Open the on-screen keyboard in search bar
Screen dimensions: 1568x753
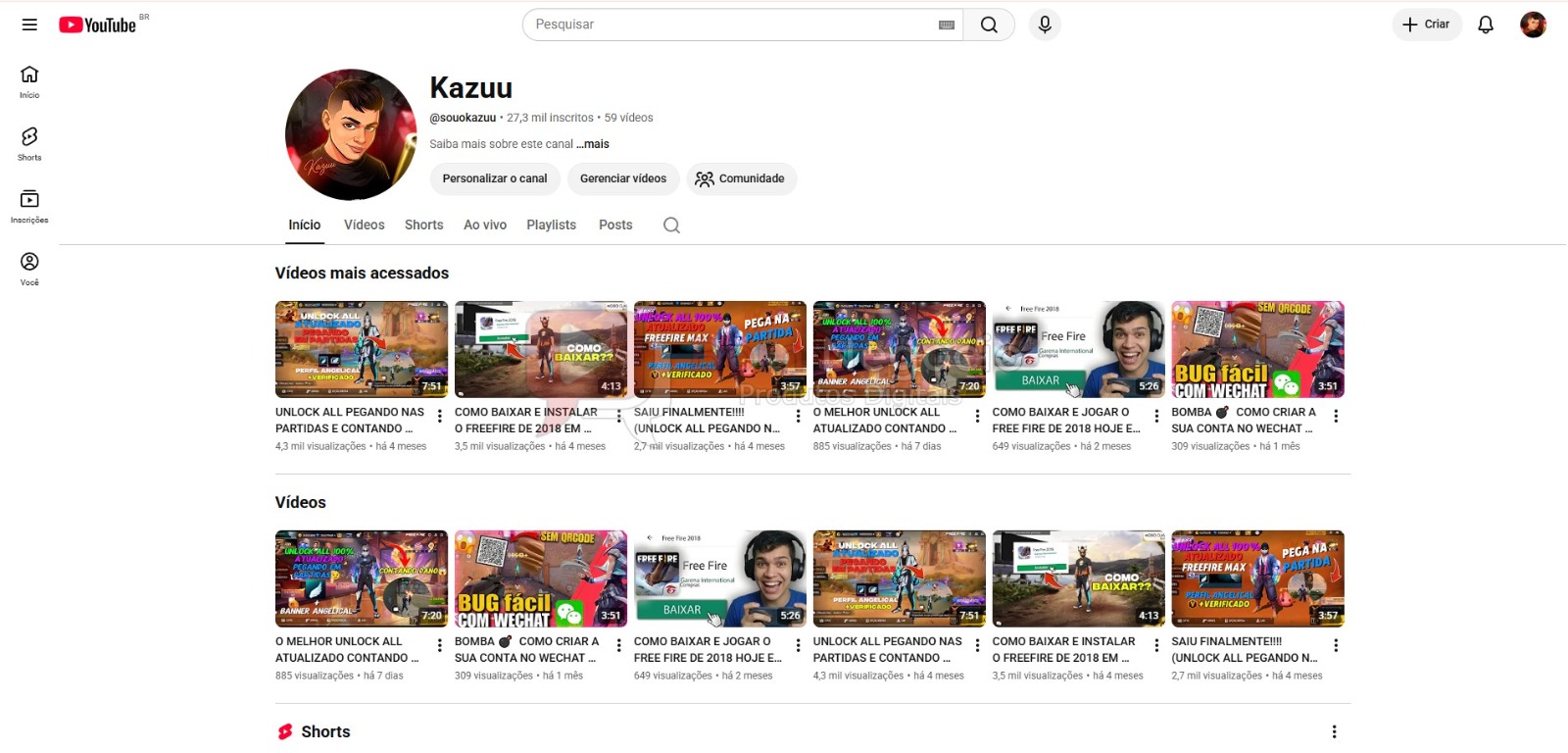pyautogui.click(x=947, y=25)
